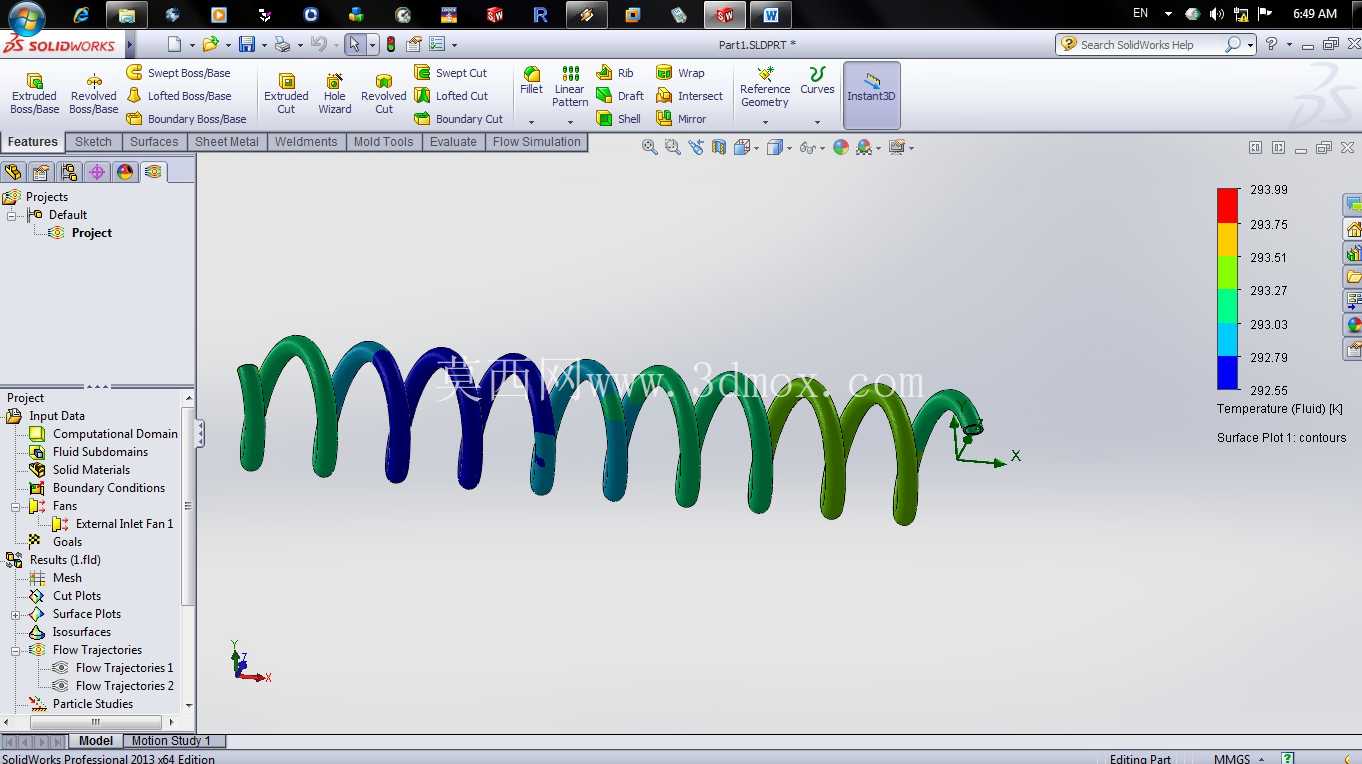Click the Wrap feature tool
This screenshot has height=764, width=1362.
click(680, 73)
